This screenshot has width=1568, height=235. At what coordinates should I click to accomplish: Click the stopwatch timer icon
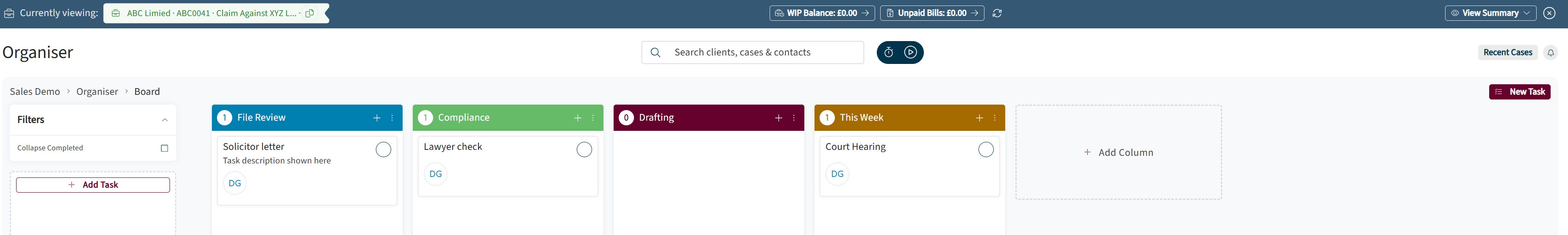pos(889,53)
